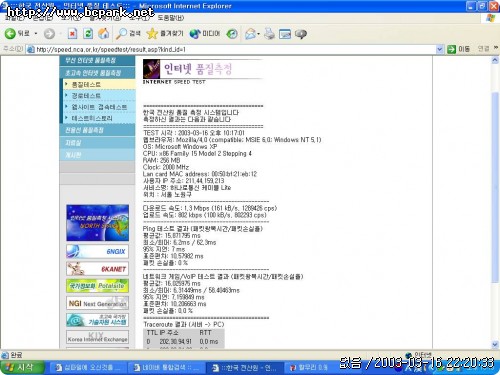Click the page scrollbar up arrow
The height and width of the screenshot is (375, 500).
[495, 60]
